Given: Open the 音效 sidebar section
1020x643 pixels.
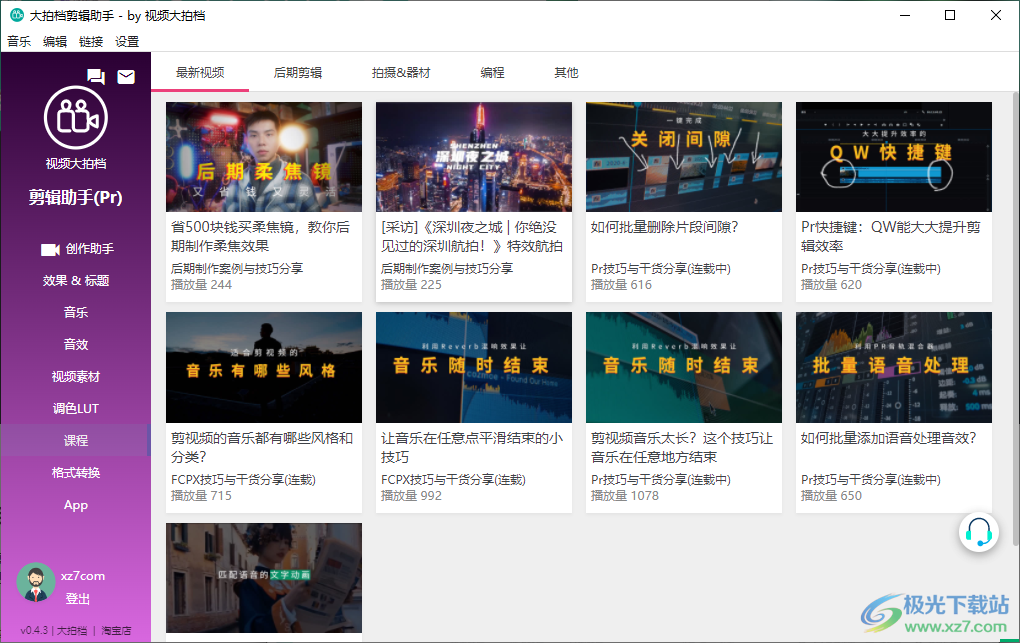Looking at the screenshot, I should tap(75, 344).
